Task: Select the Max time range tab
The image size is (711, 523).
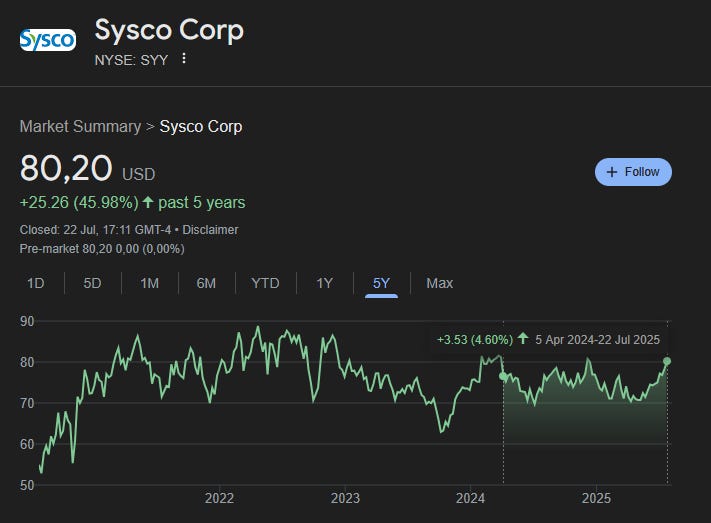Action: tap(439, 283)
